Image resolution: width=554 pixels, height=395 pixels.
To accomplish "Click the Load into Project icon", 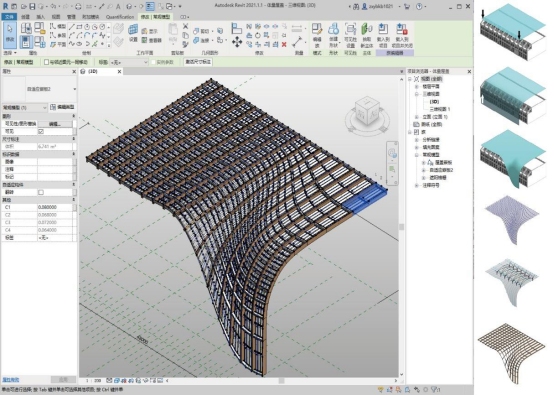I will click(x=383, y=35).
